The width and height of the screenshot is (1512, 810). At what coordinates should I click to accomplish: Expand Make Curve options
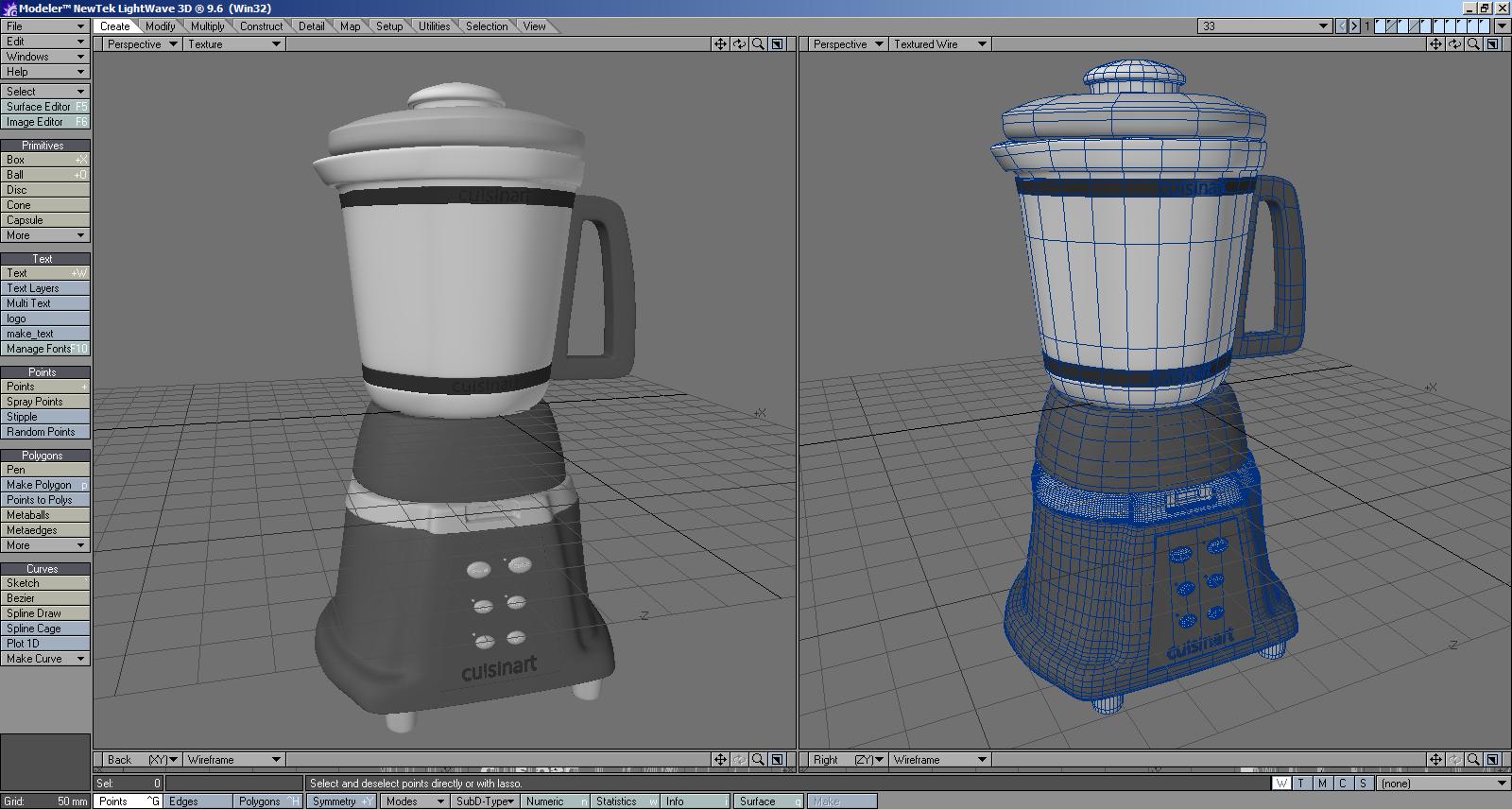click(x=45, y=659)
